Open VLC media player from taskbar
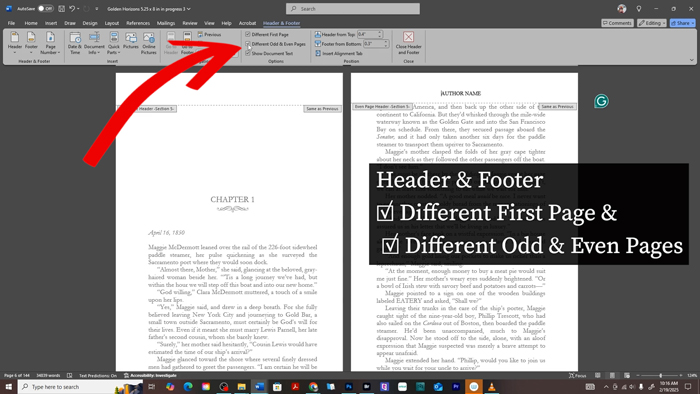The image size is (700, 394). pyautogui.click(x=492, y=387)
